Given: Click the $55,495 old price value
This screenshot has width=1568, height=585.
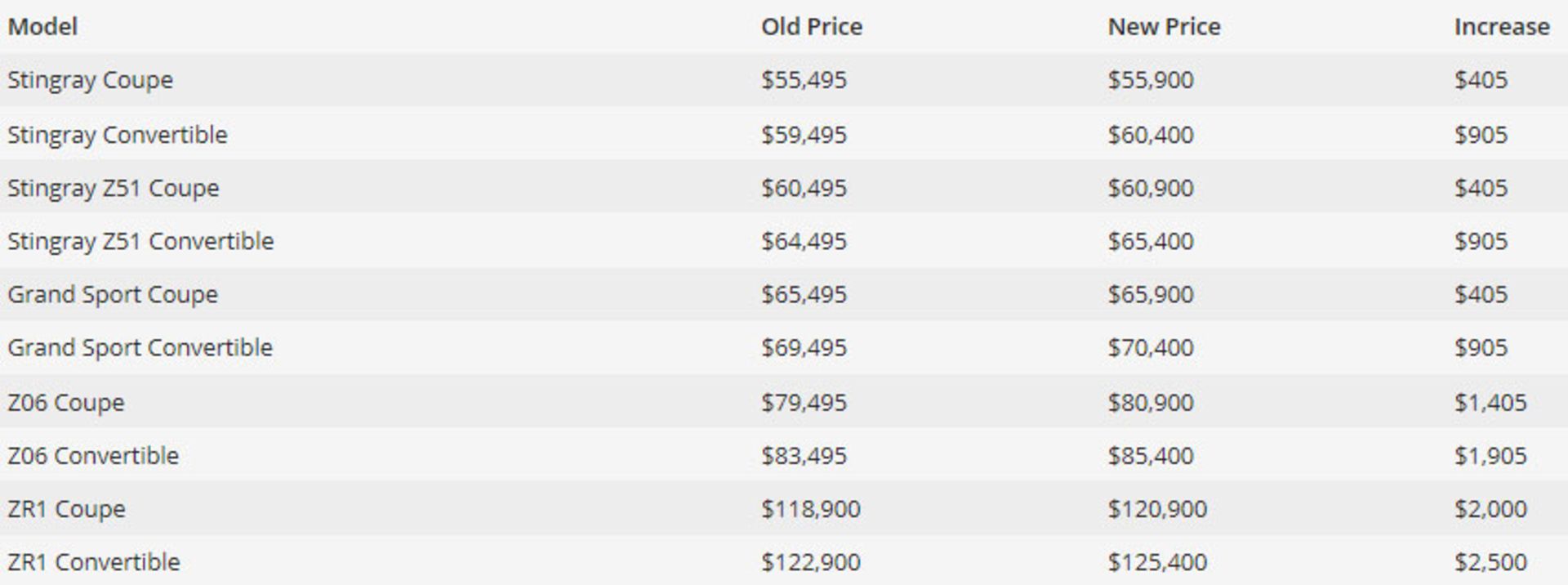Looking at the screenshot, I should pyautogui.click(x=804, y=80).
